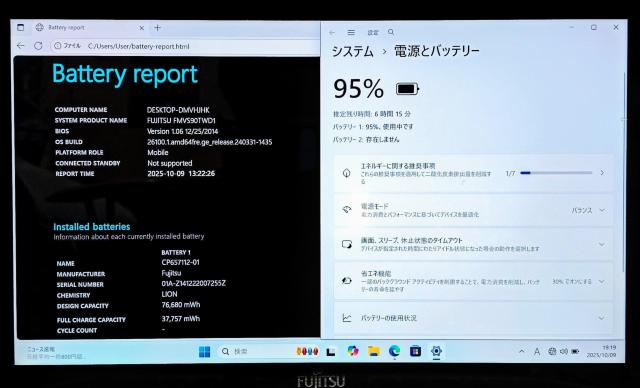Open the Settings hamburger navigation menu
This screenshot has height=388, width=640.
coord(351,32)
